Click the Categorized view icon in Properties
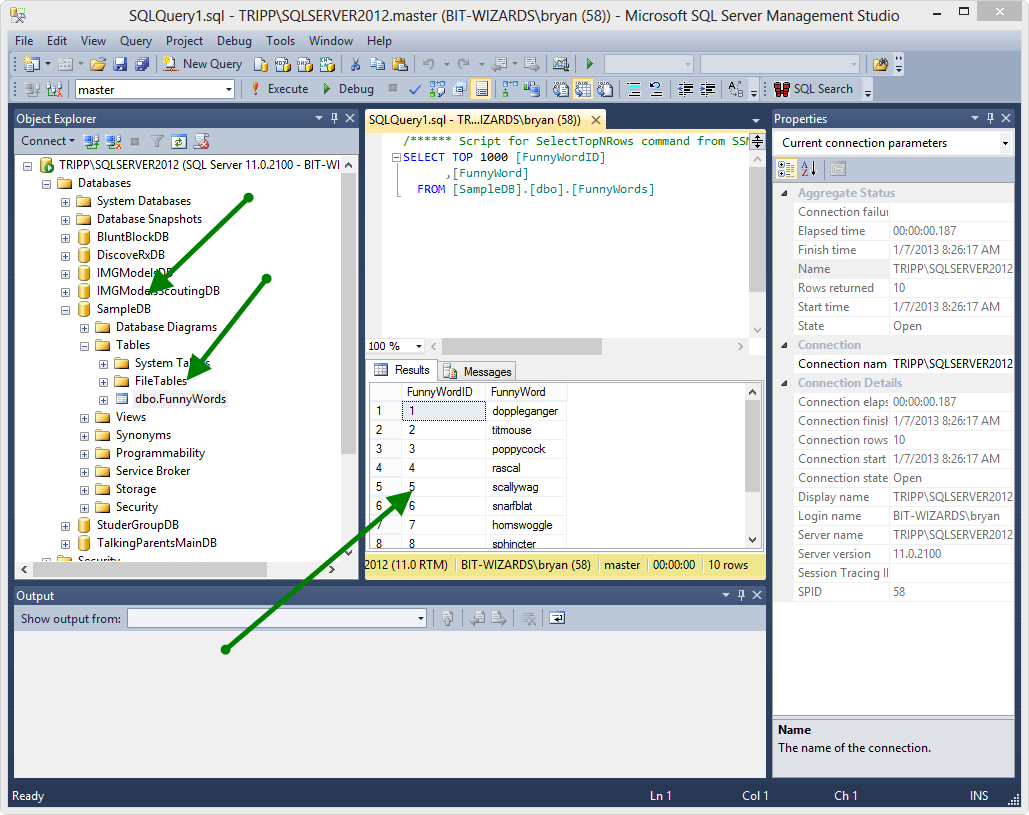This screenshot has width=1029, height=815. [786, 169]
